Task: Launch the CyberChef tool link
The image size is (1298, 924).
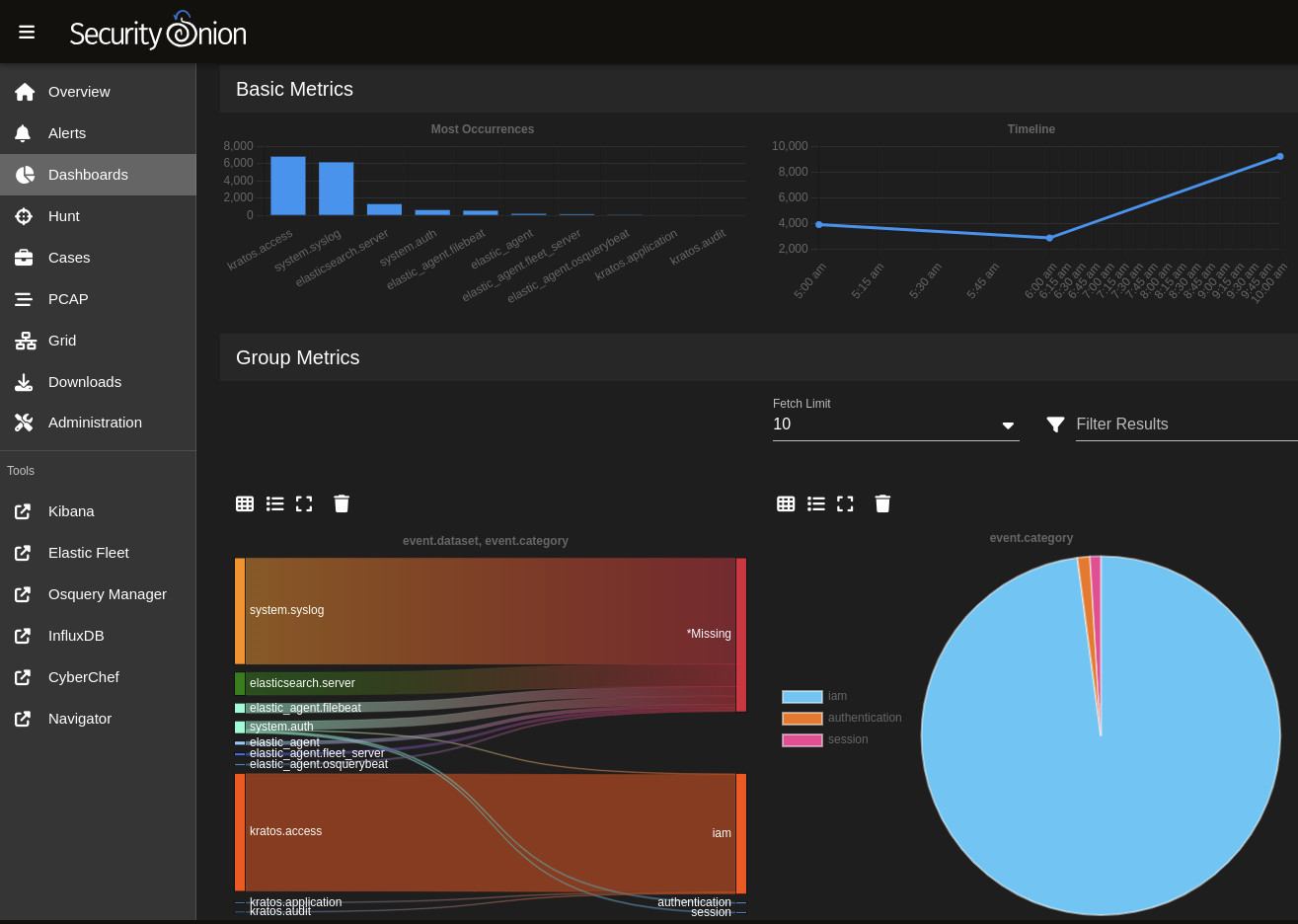Action: point(84,677)
